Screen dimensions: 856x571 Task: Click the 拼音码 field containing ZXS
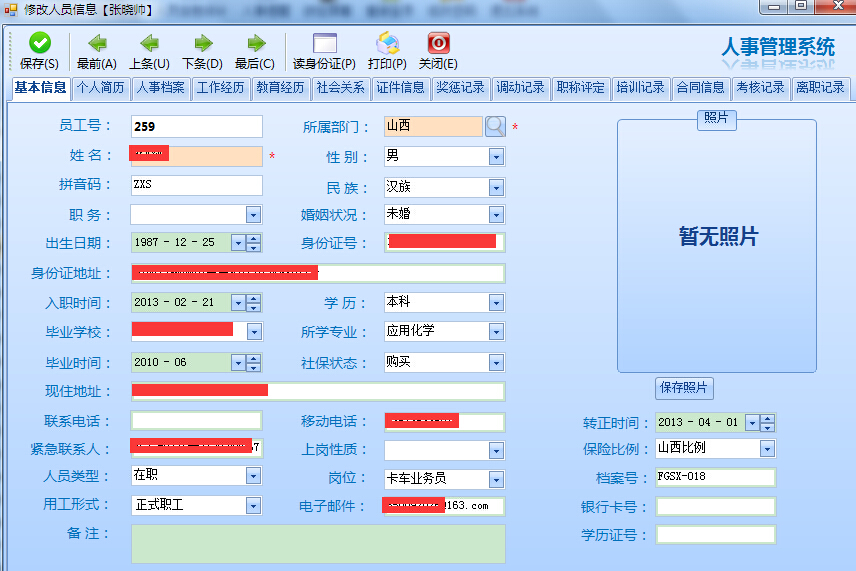pos(197,185)
